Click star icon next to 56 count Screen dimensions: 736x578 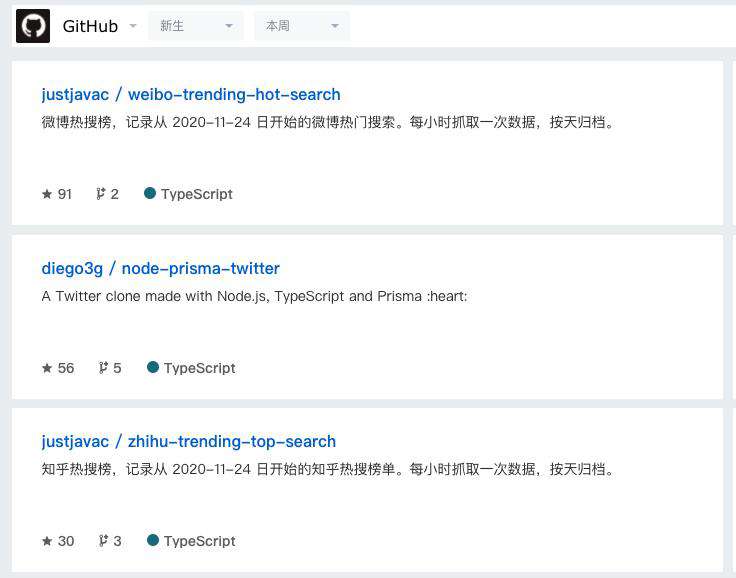(47, 368)
